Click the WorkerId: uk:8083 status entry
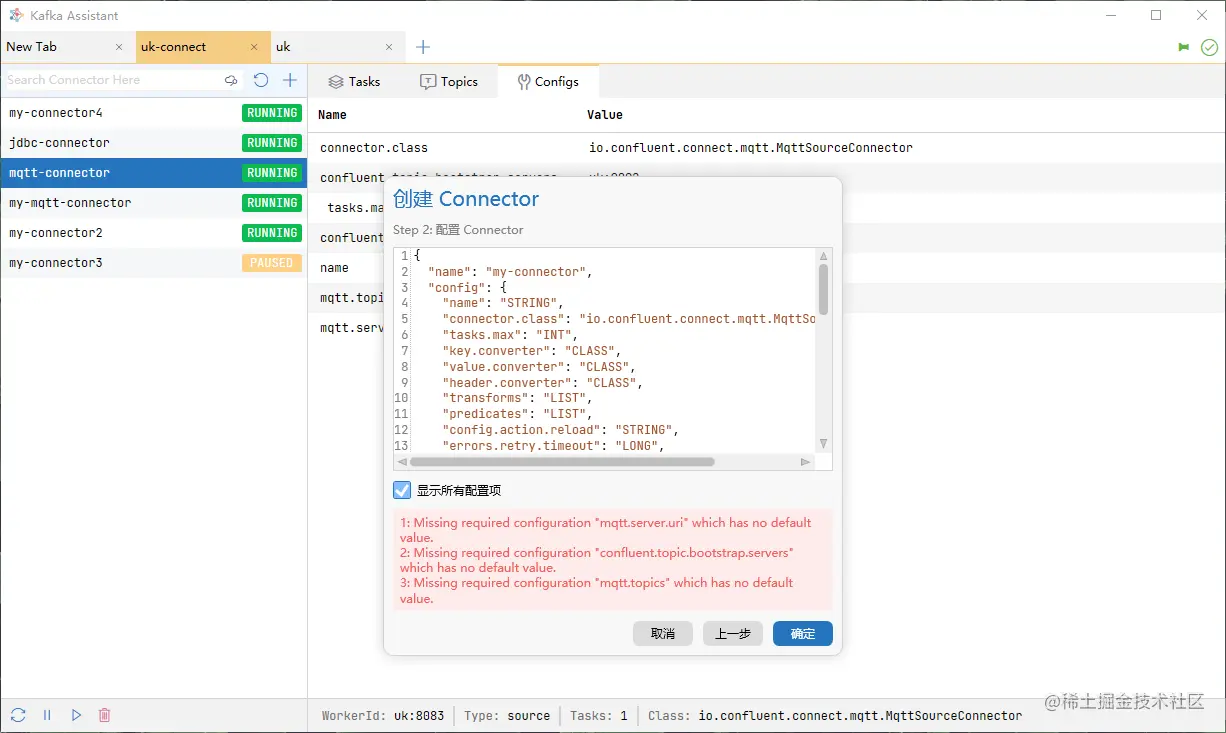 (383, 716)
